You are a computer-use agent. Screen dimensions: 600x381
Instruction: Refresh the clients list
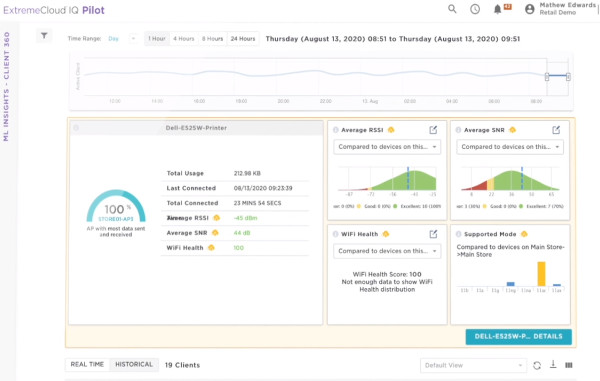[537, 365]
